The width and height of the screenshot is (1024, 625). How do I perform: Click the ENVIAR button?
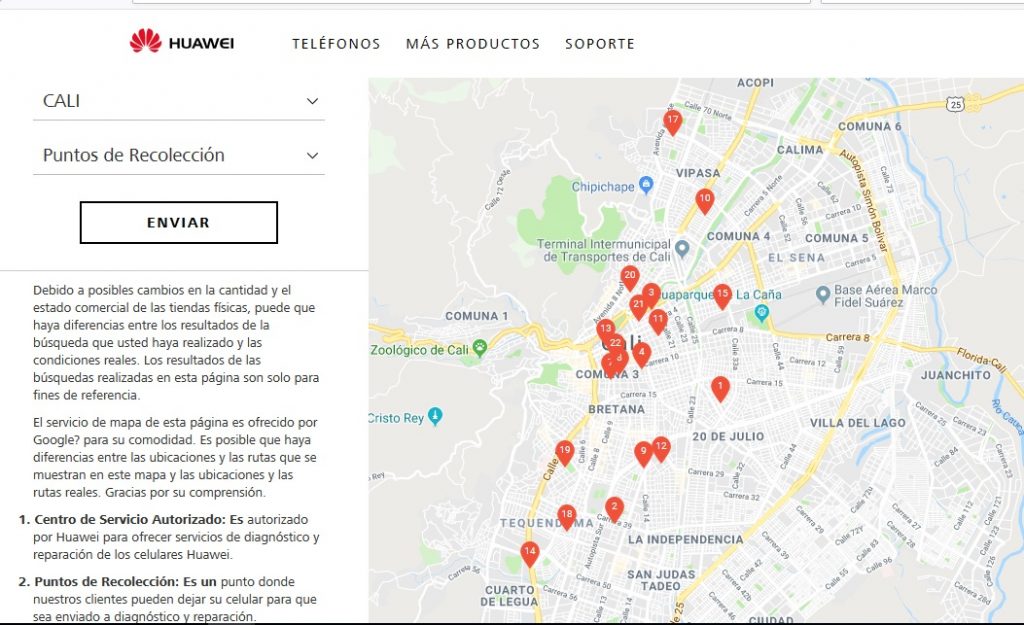point(179,222)
